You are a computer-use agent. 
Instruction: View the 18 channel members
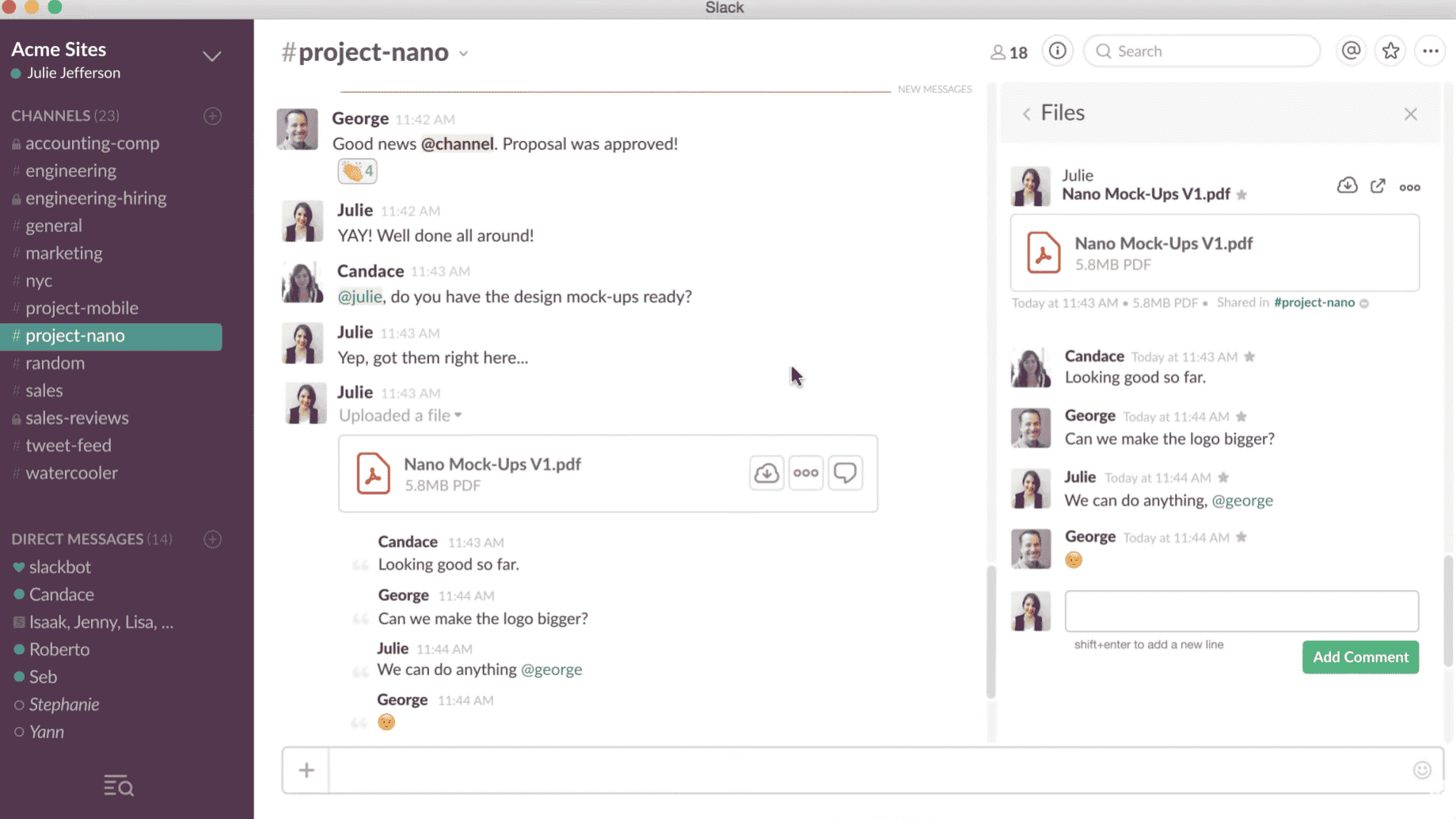[x=1009, y=52]
